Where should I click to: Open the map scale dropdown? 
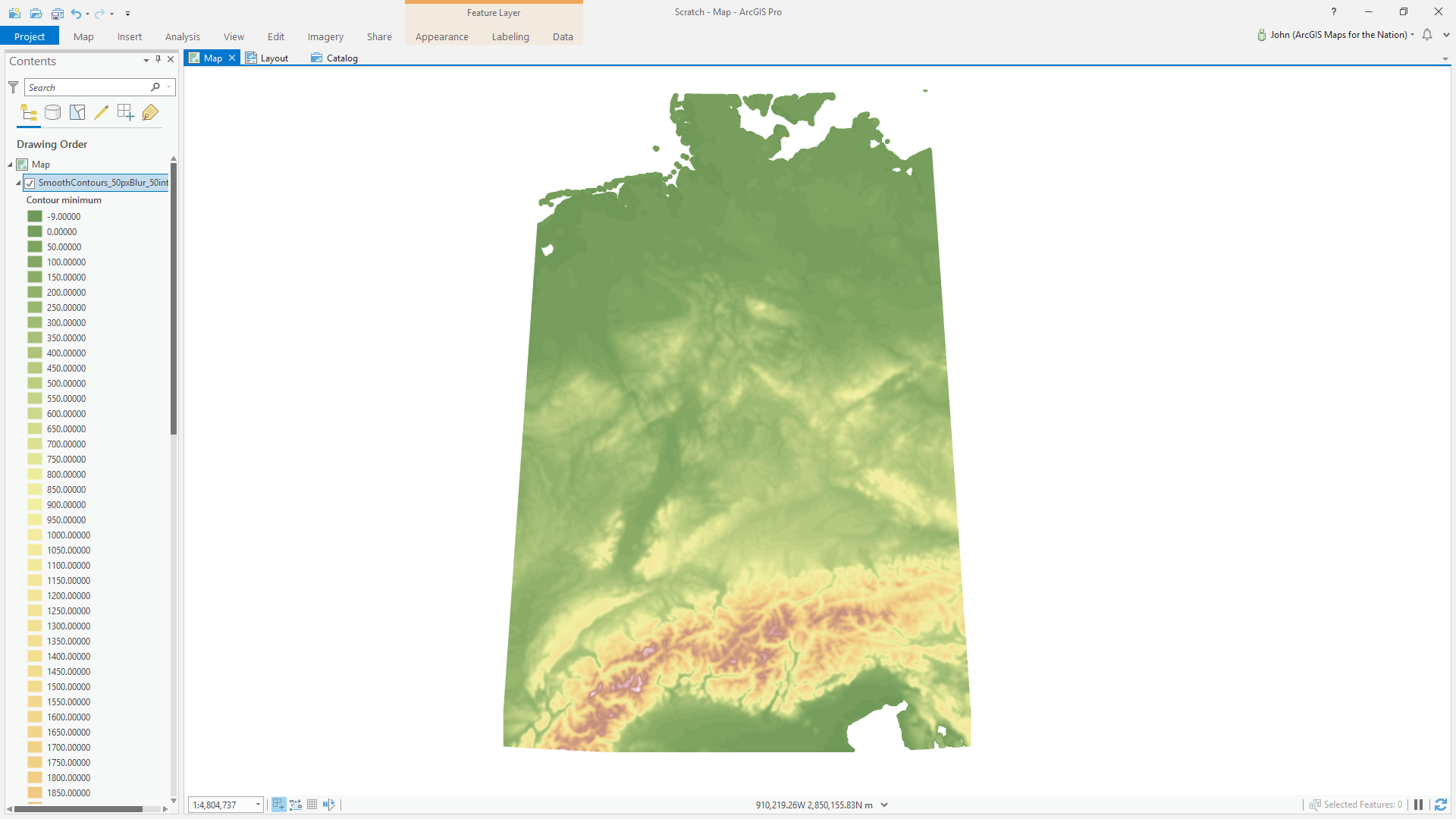point(258,805)
